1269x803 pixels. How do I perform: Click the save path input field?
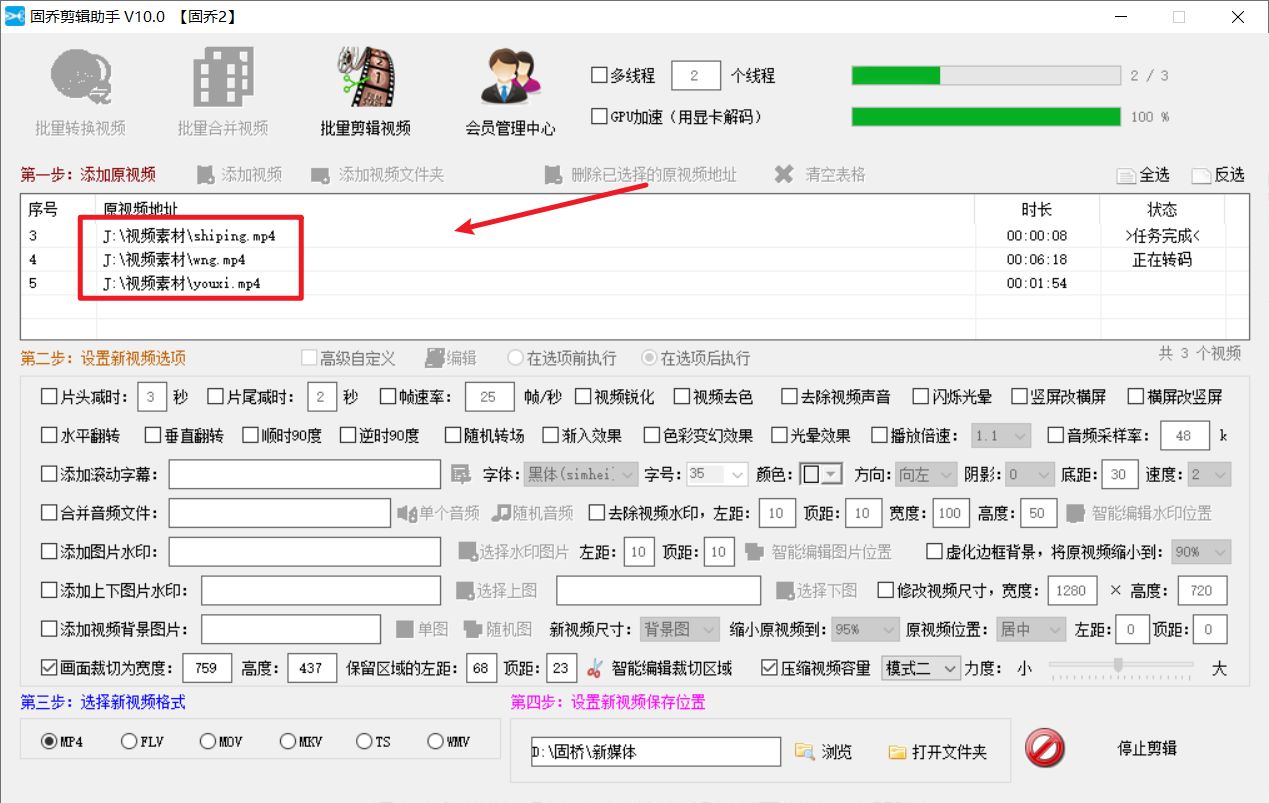point(656,752)
